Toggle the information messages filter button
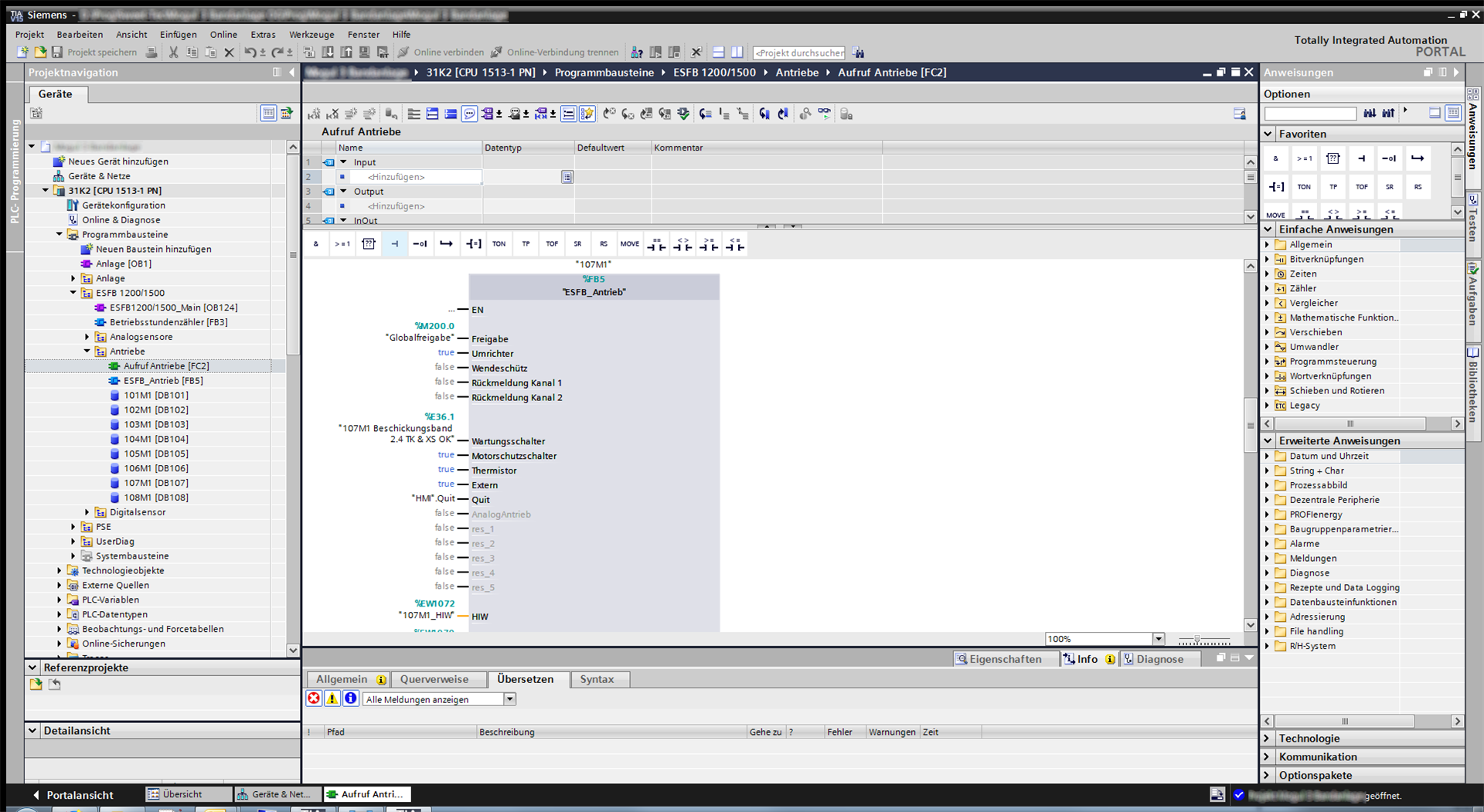1484x812 pixels. pyautogui.click(x=351, y=698)
